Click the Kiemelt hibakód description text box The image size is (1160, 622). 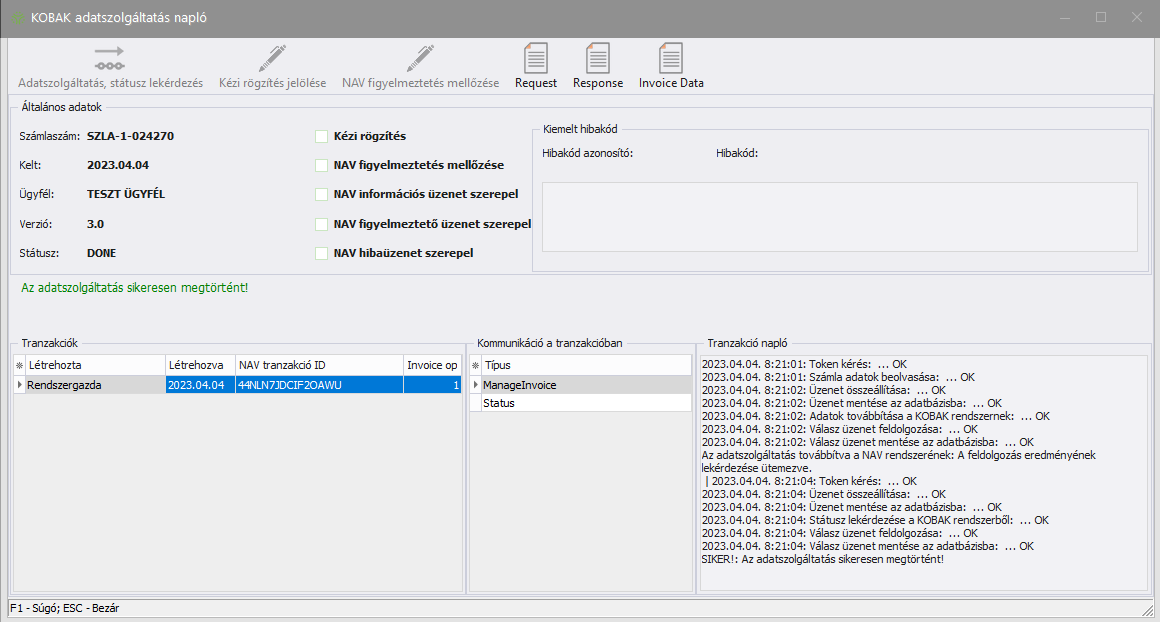[839, 217]
